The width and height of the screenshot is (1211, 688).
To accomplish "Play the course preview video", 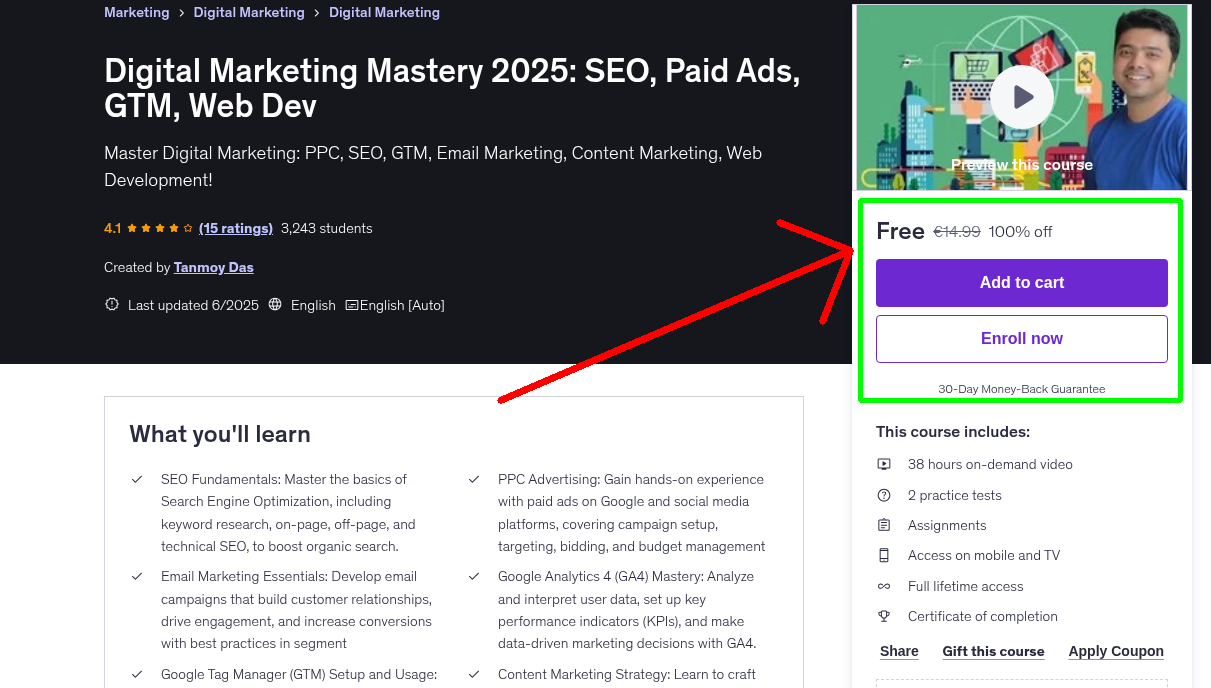I will click(x=1021, y=96).
